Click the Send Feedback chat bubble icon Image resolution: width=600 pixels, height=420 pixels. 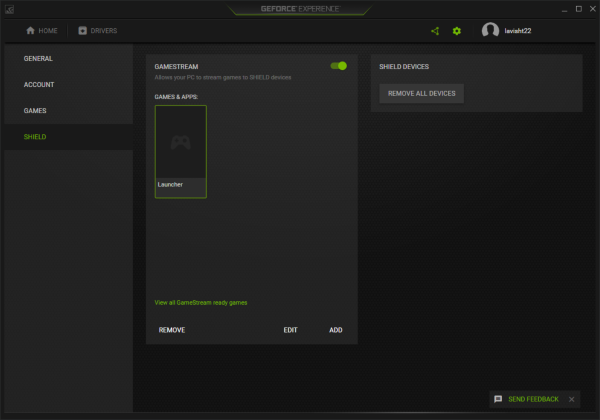pos(498,399)
